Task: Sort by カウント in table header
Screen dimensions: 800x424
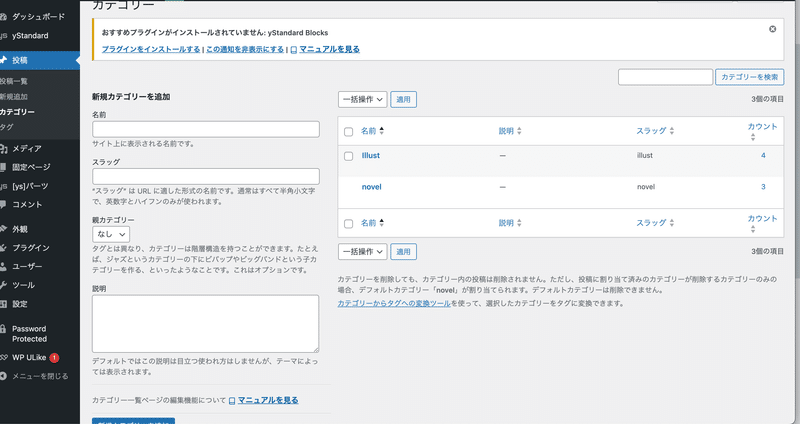Action: (762, 131)
